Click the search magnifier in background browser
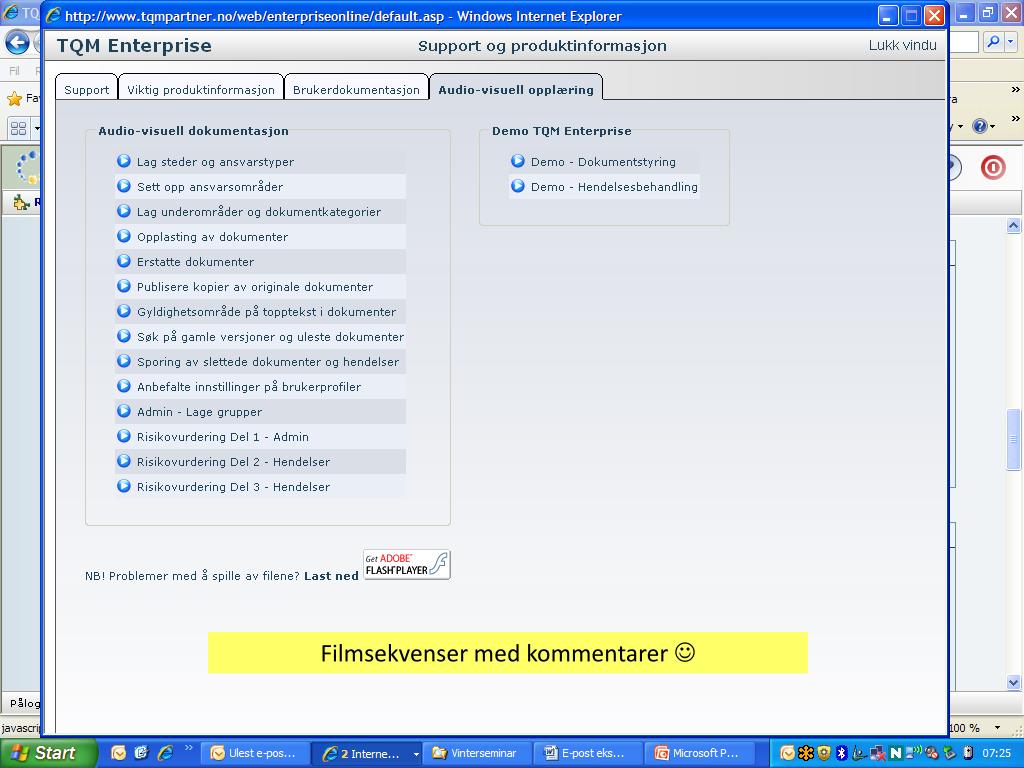The height and width of the screenshot is (768, 1024). (993, 42)
